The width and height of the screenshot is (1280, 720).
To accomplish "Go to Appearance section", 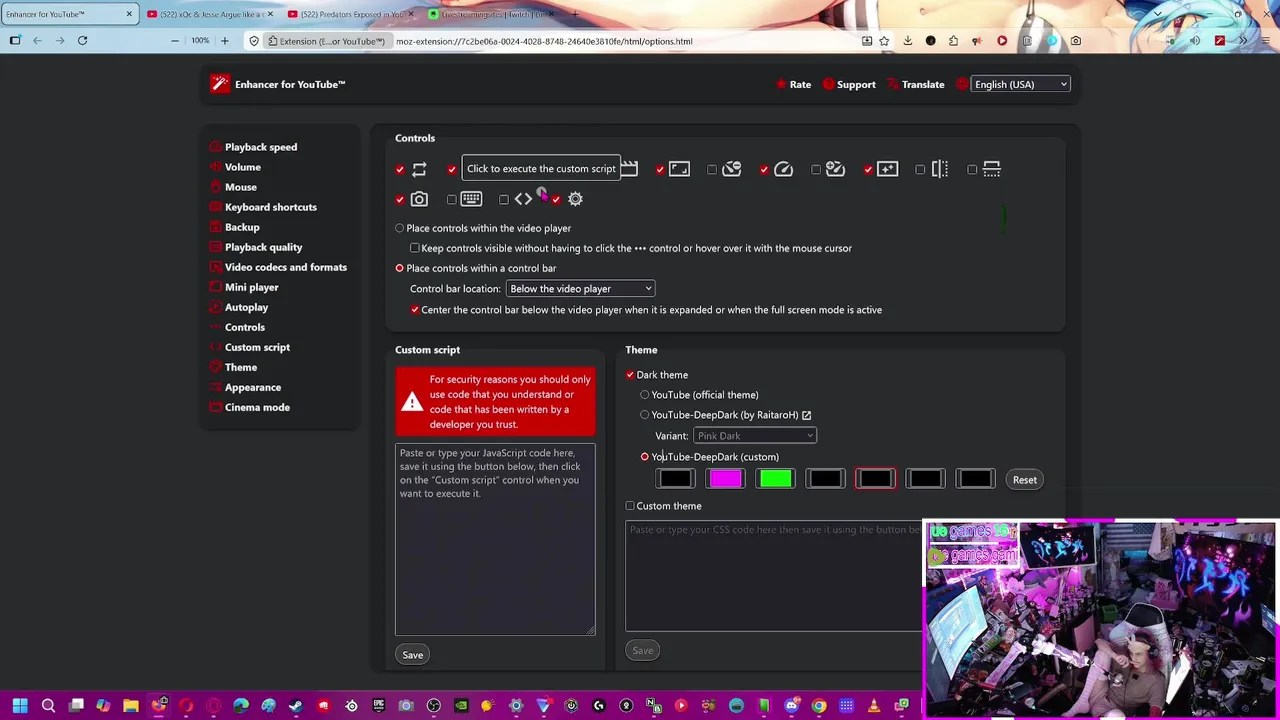I will [253, 387].
